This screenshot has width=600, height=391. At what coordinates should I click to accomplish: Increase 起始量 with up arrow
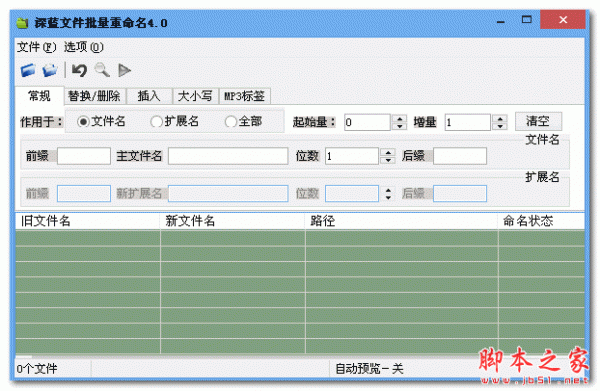(x=399, y=119)
